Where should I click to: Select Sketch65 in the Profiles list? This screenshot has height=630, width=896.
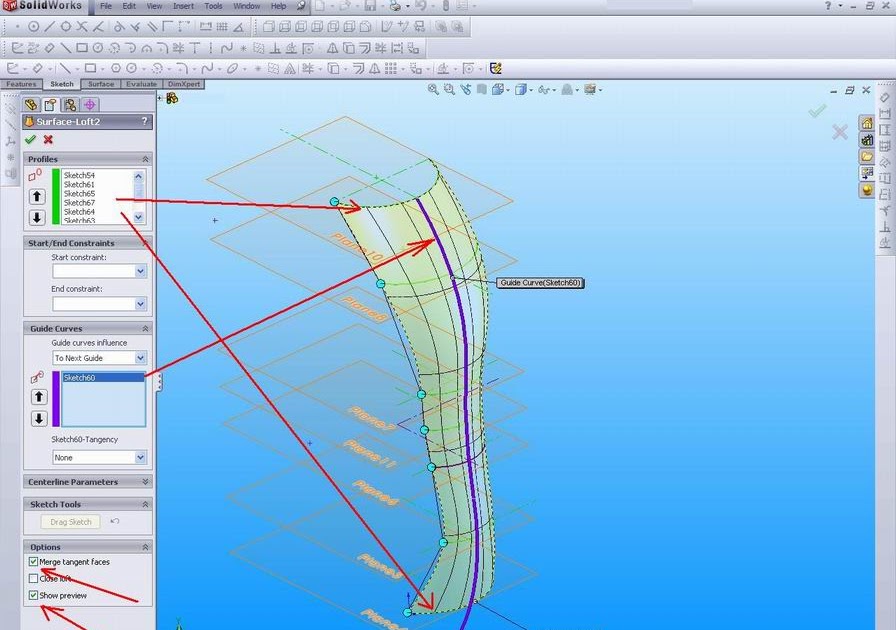(79, 194)
